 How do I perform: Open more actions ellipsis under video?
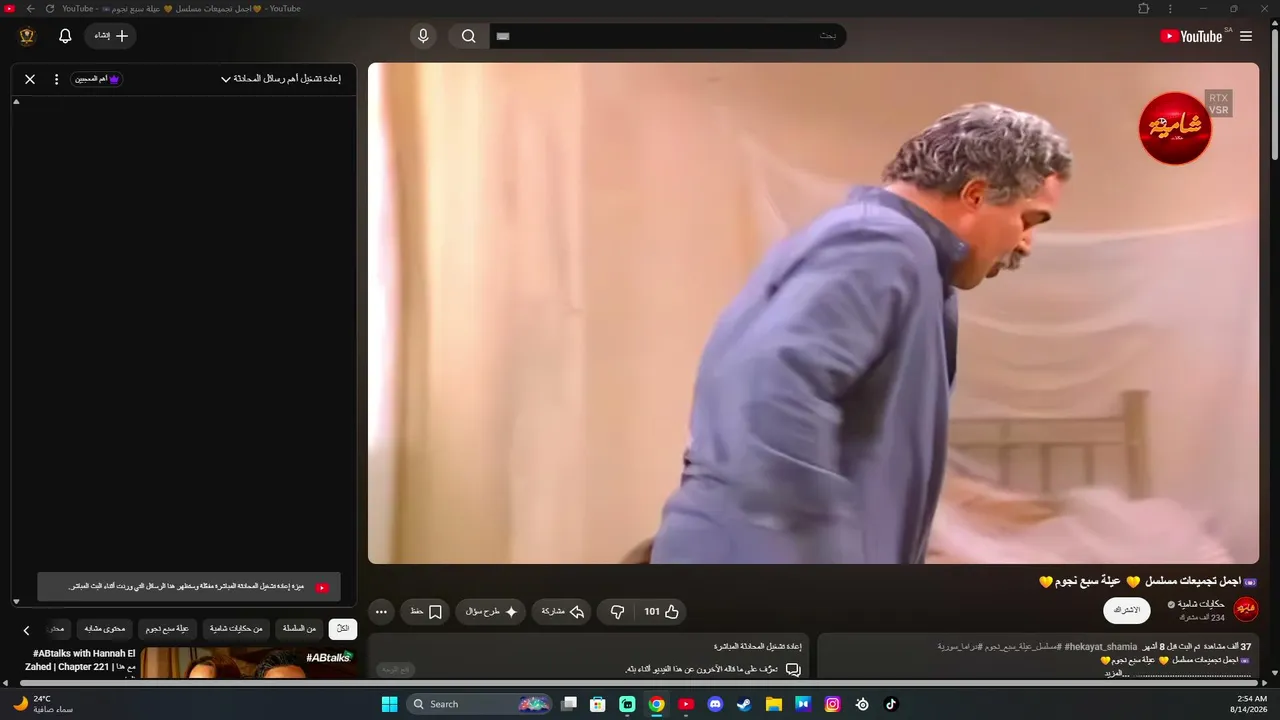381,612
